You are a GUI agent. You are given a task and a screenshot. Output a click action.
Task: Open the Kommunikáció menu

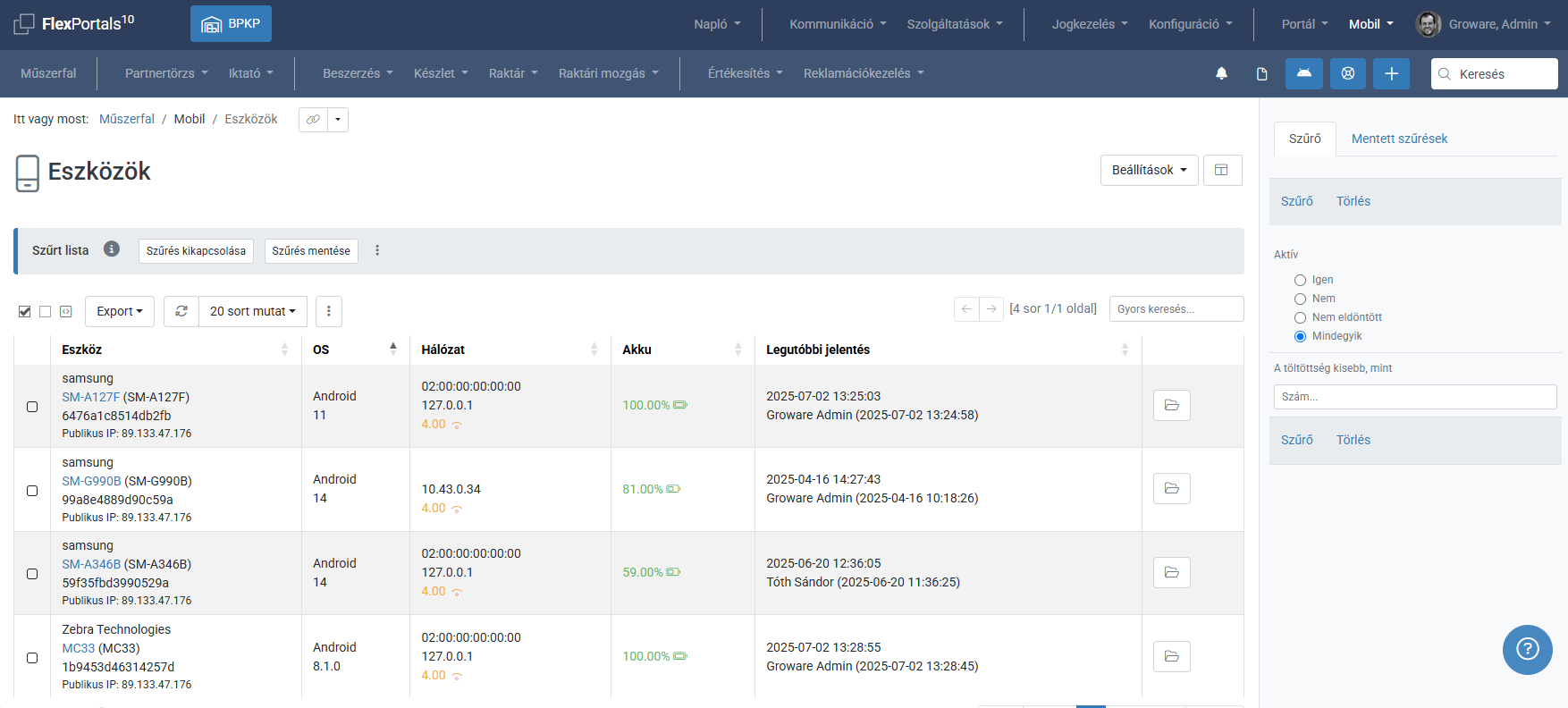pyautogui.click(x=838, y=24)
